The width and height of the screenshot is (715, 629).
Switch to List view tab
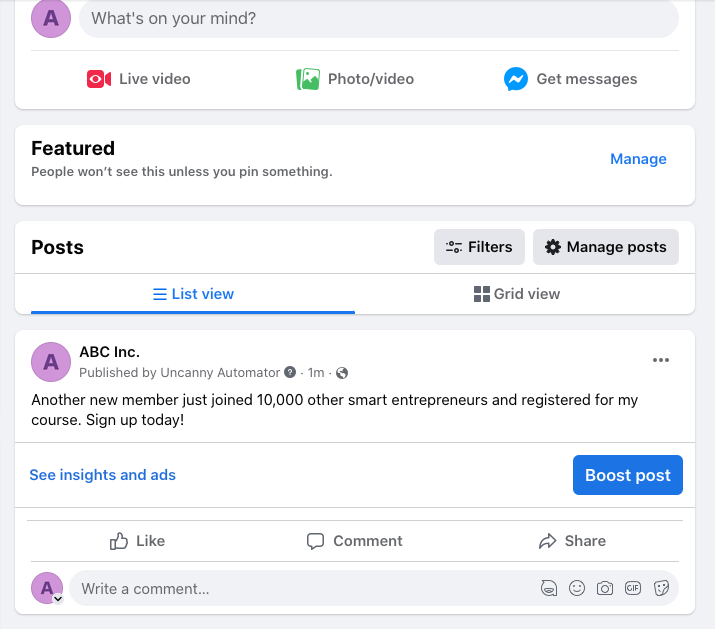click(193, 294)
